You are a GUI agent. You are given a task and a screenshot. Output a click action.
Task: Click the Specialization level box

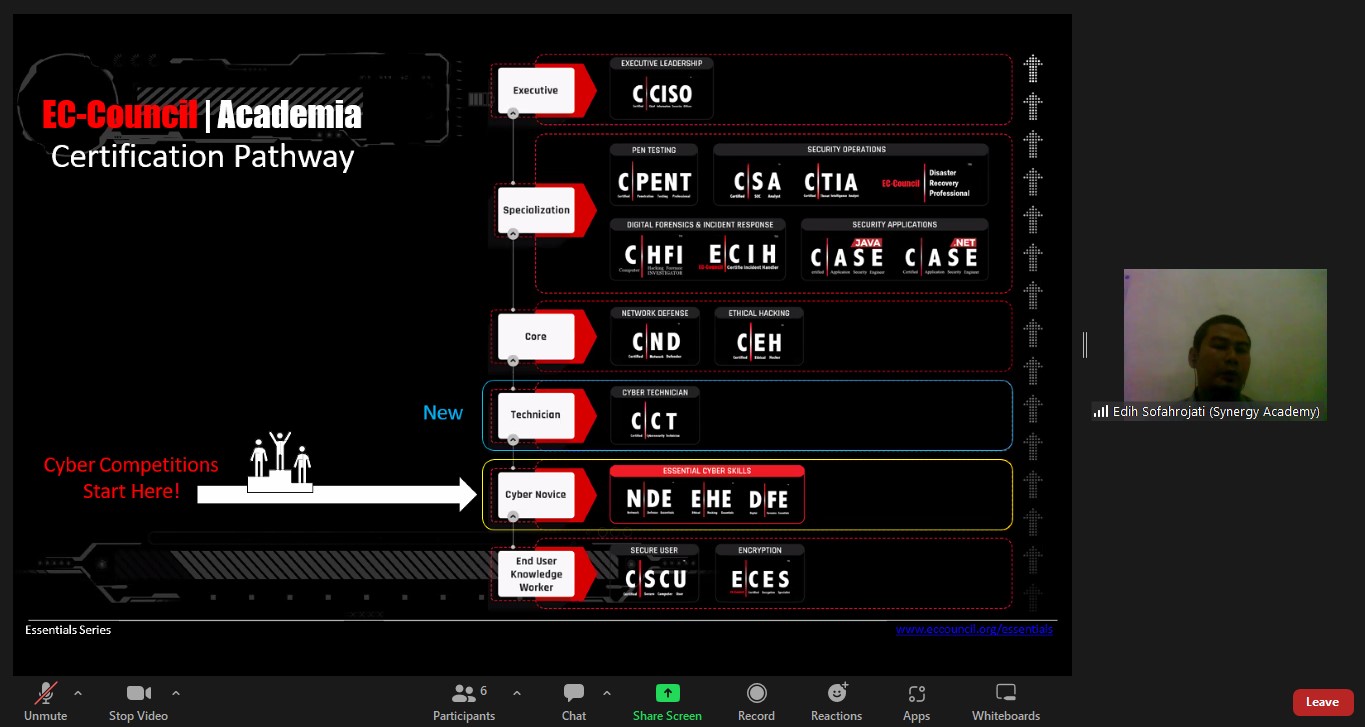536,210
